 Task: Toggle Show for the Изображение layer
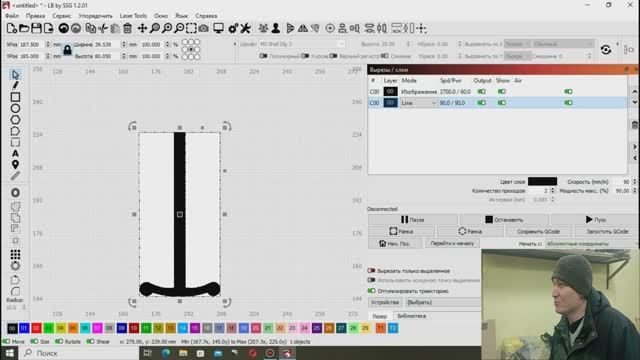coord(502,91)
